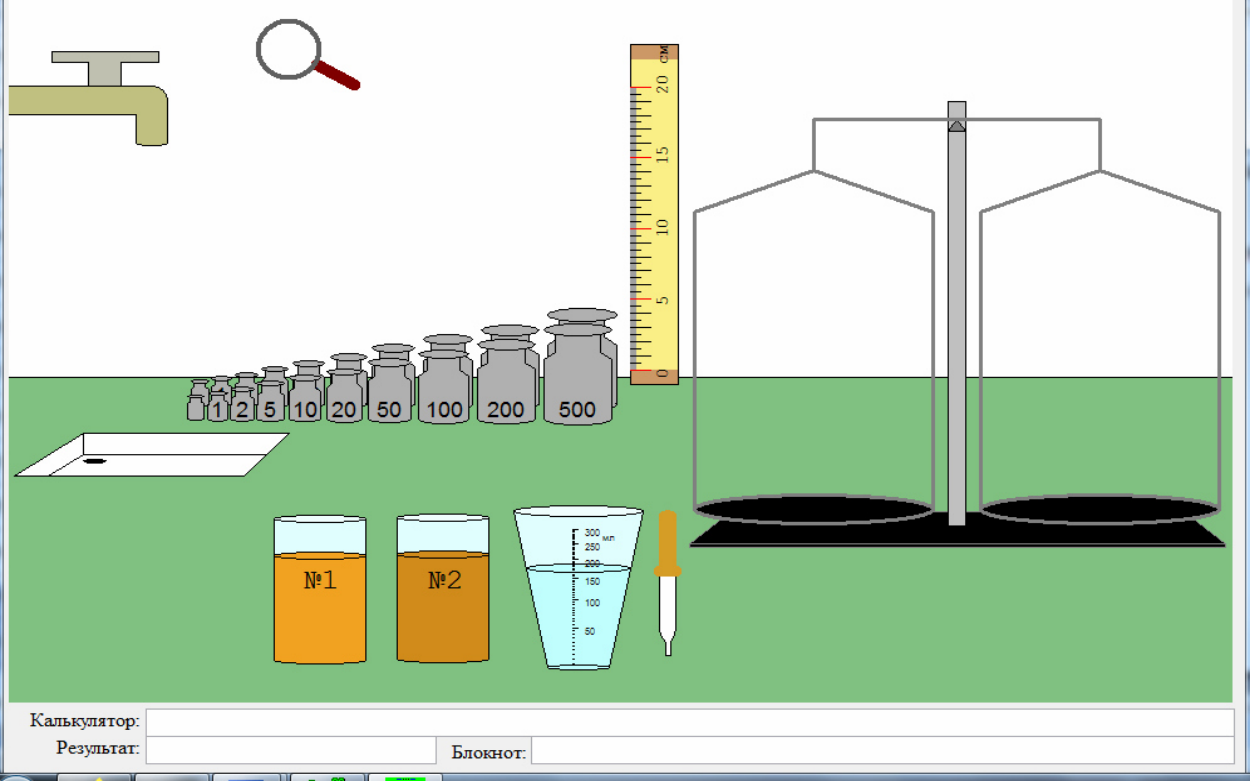This screenshot has width=1251, height=781.
Task: Select the yellow centimeter ruler
Action: tap(655, 214)
